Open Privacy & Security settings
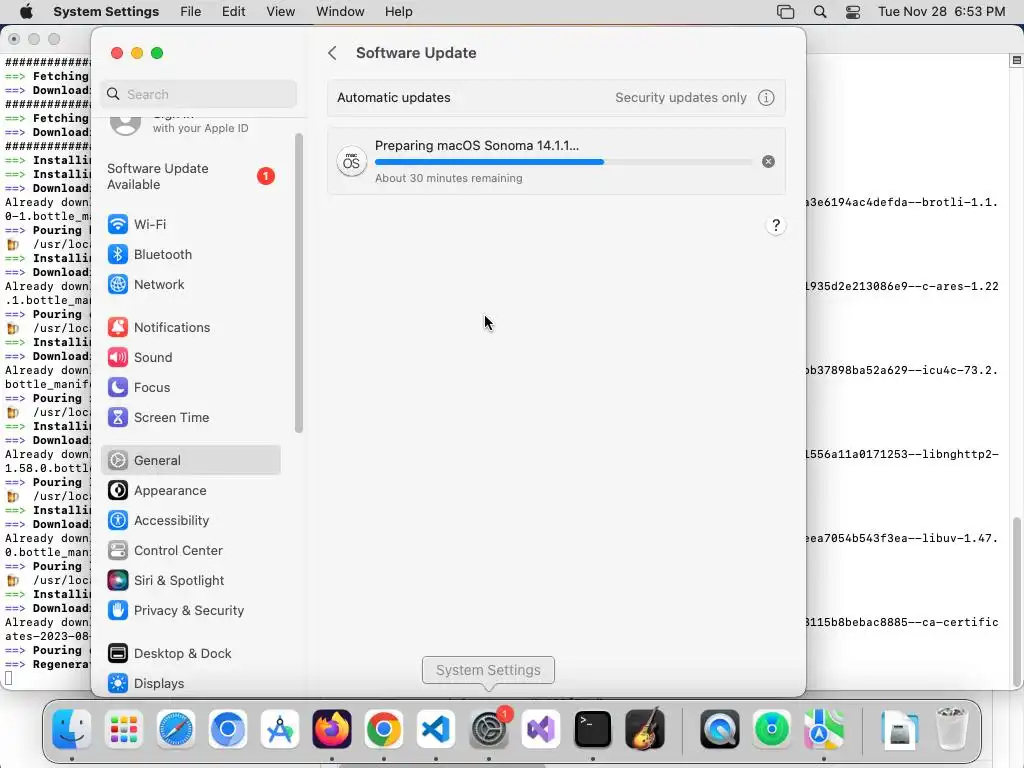 (191, 611)
